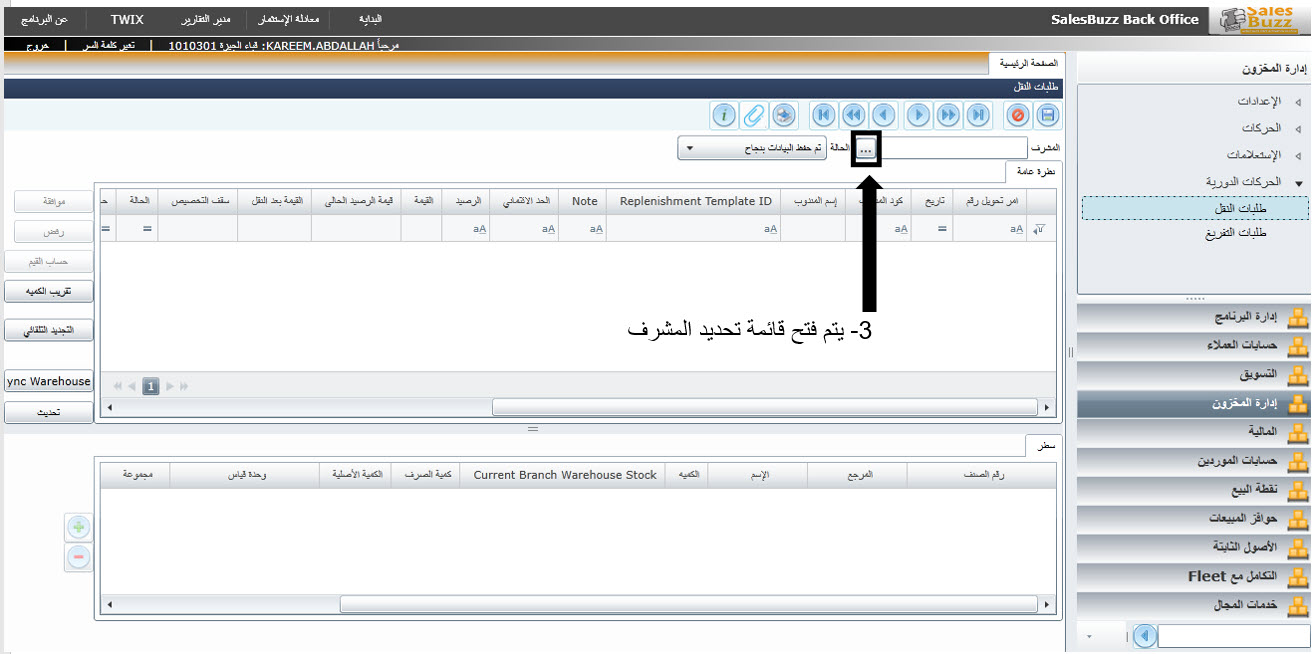This screenshot has width=1316, height=654.
Task: Click the upper grid horizontal scrollbar
Action: click(x=764, y=407)
